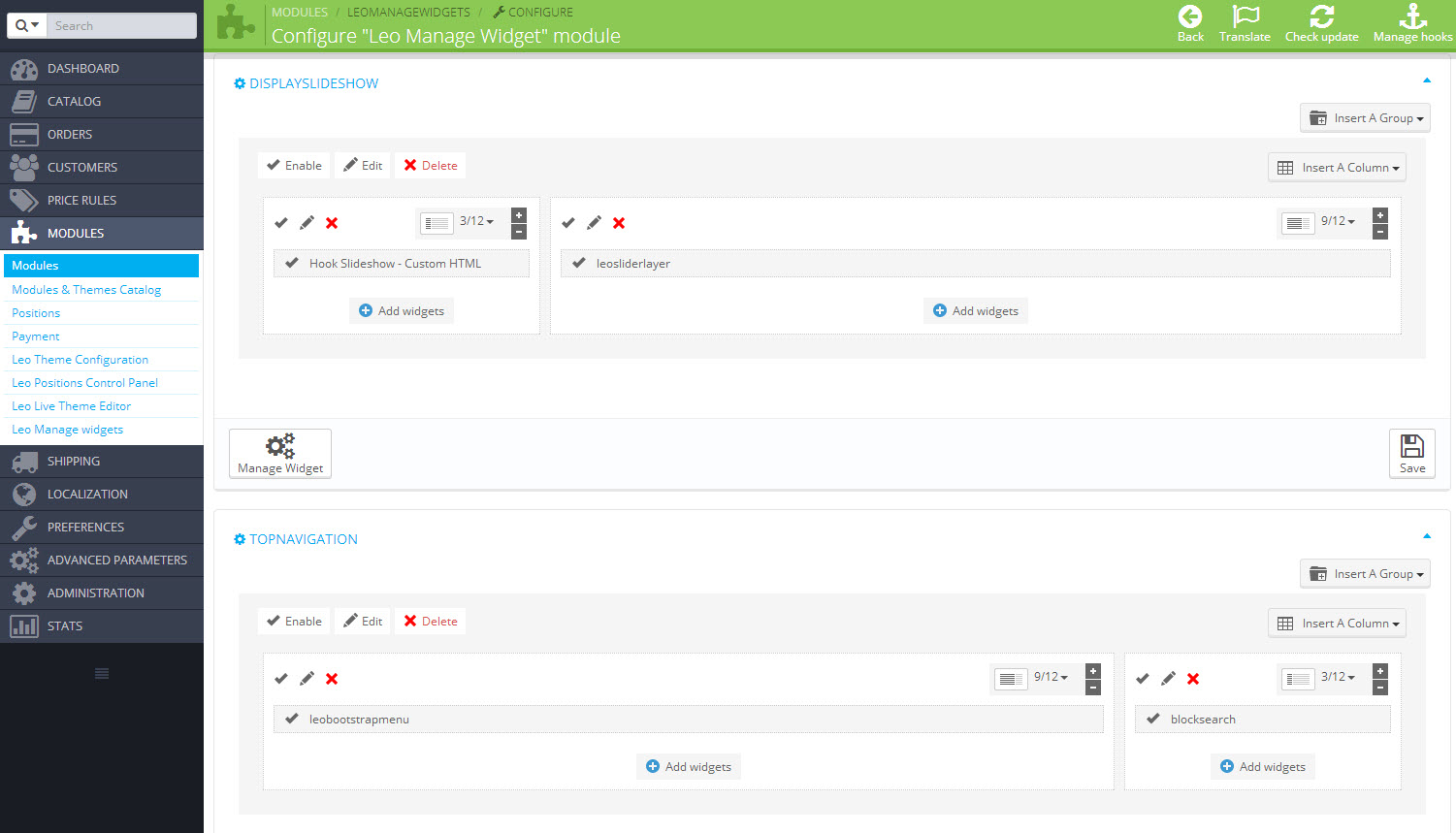
Task: Open Advanced Parameters in the sidebar
Action: click(102, 561)
